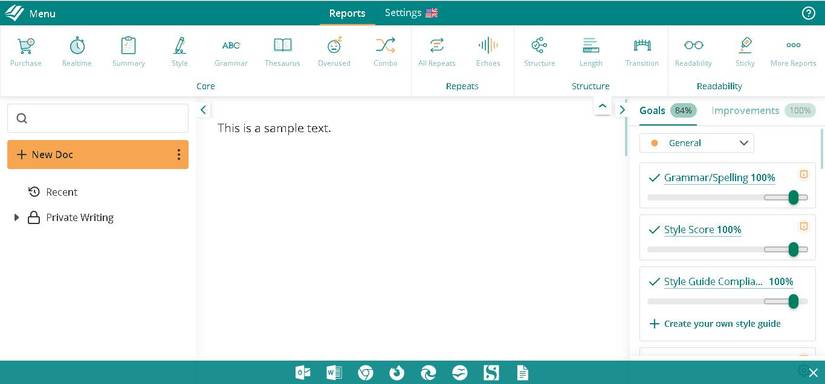Click the Style Score card bookmark icon
825x384 pixels.
(x=803, y=226)
